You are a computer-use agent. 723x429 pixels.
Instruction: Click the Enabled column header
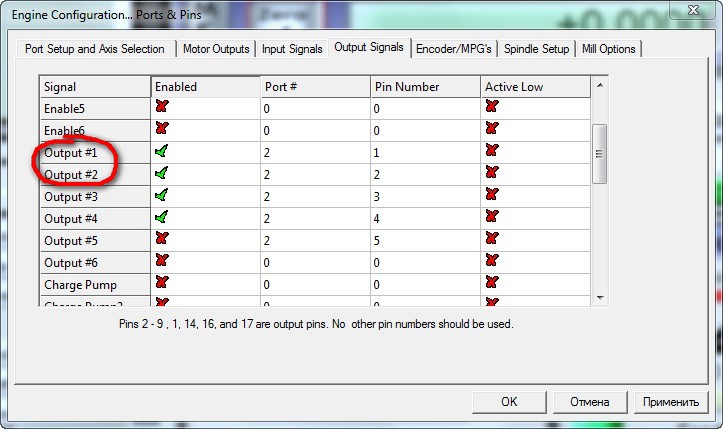pos(206,87)
